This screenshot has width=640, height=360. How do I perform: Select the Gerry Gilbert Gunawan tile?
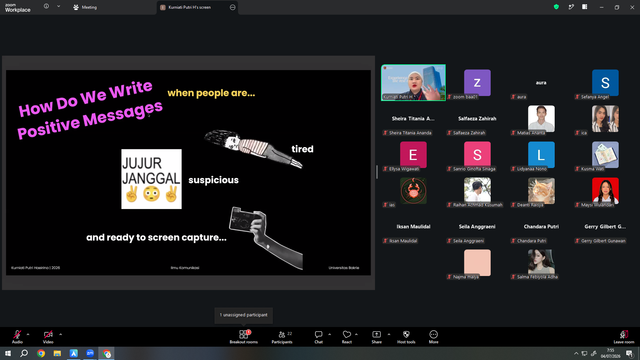[x=605, y=227]
